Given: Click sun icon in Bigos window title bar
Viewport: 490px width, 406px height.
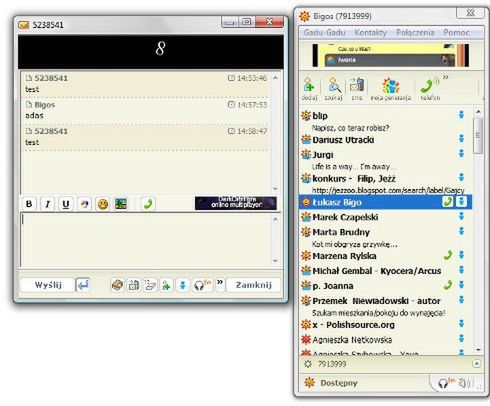Looking at the screenshot, I should coord(304,16).
